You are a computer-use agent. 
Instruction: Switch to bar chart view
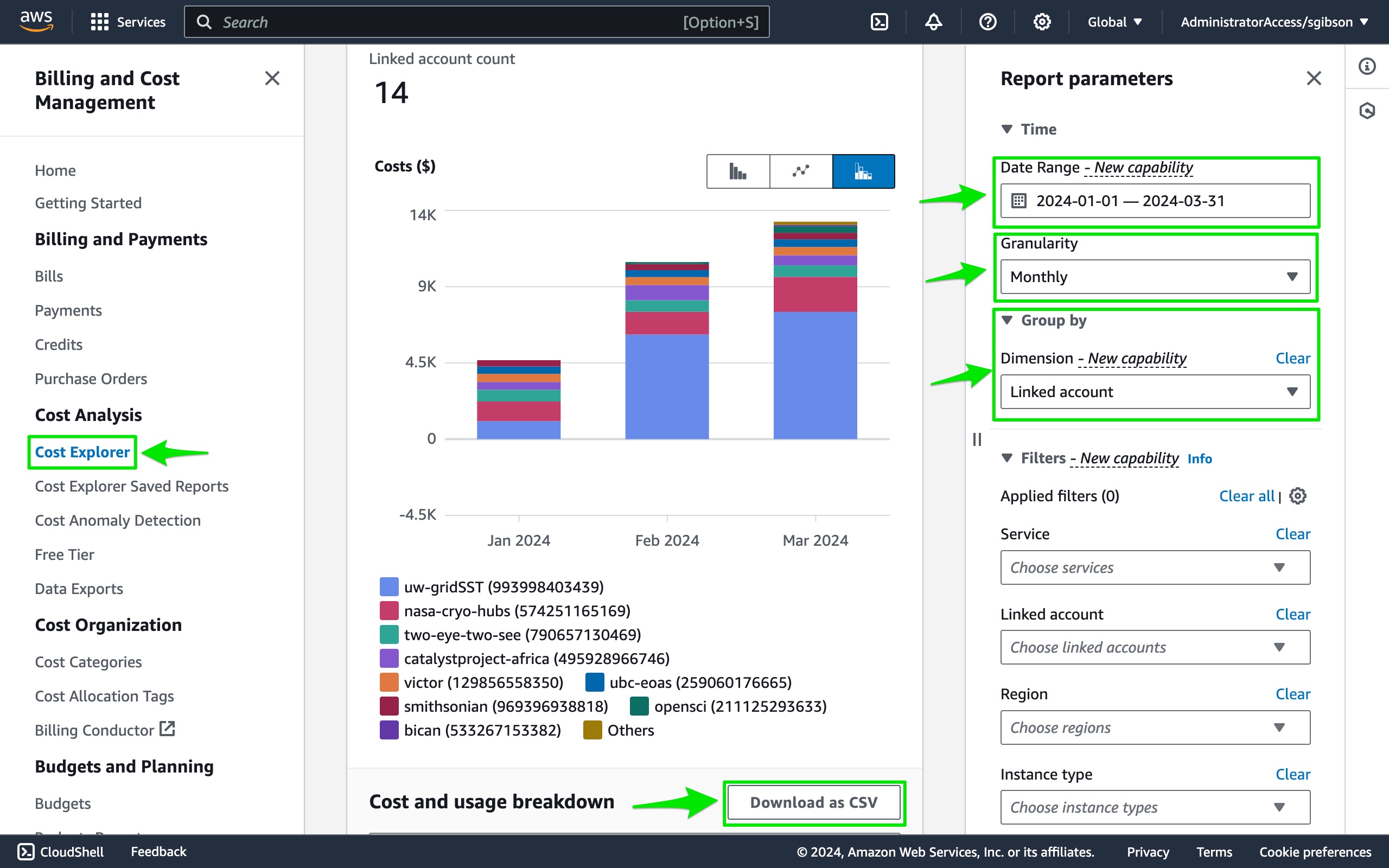pos(738,171)
